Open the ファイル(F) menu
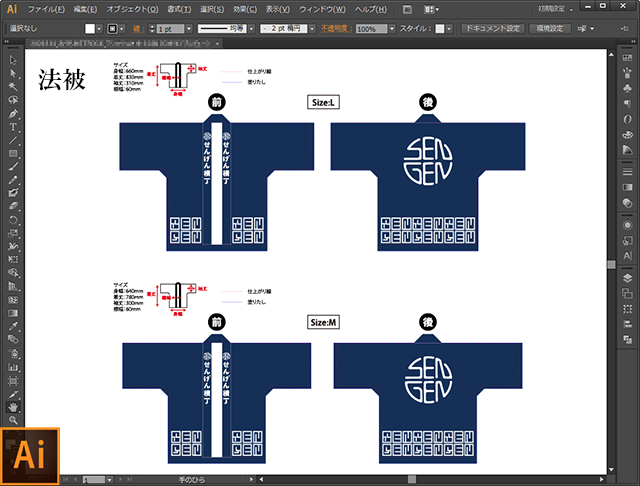This screenshot has height=486, width=640. pyautogui.click(x=46, y=9)
